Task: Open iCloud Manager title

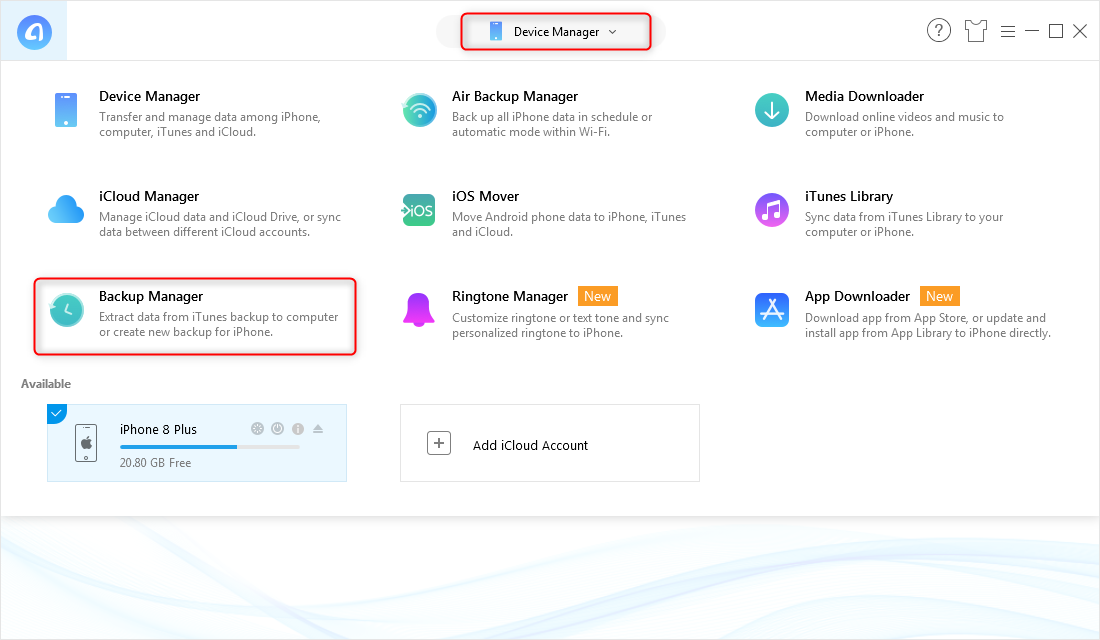Action: point(149,196)
